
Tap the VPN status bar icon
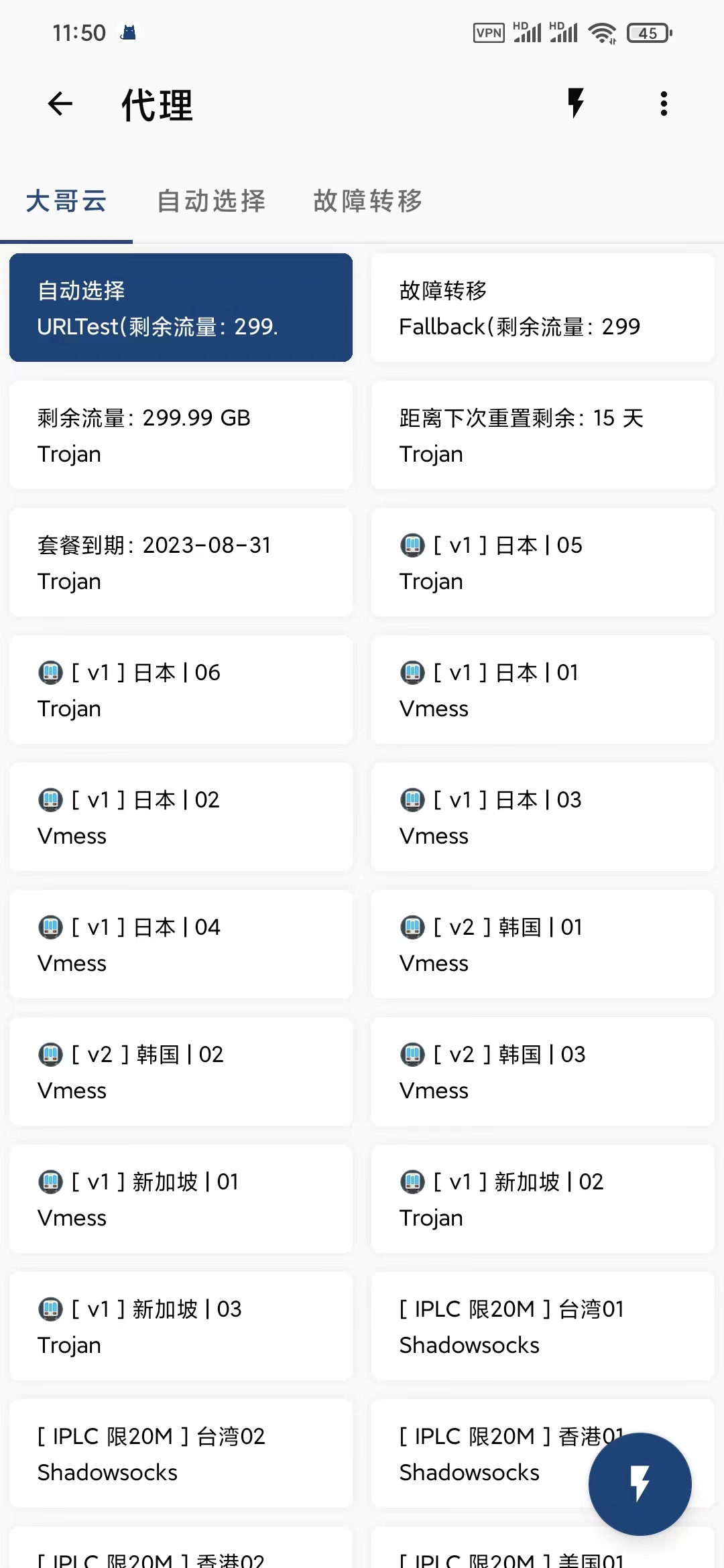click(x=489, y=33)
